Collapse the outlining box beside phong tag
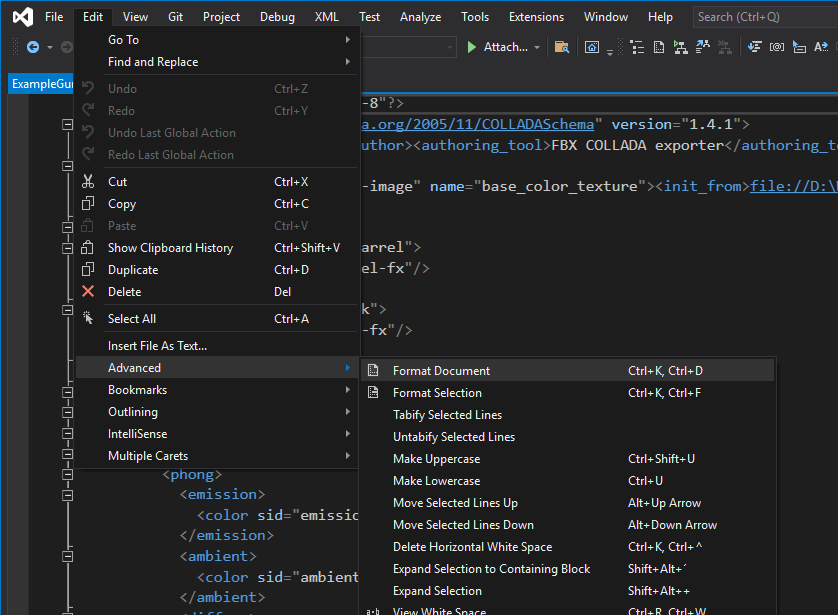Image resolution: width=838 pixels, height=615 pixels. pos(67,474)
